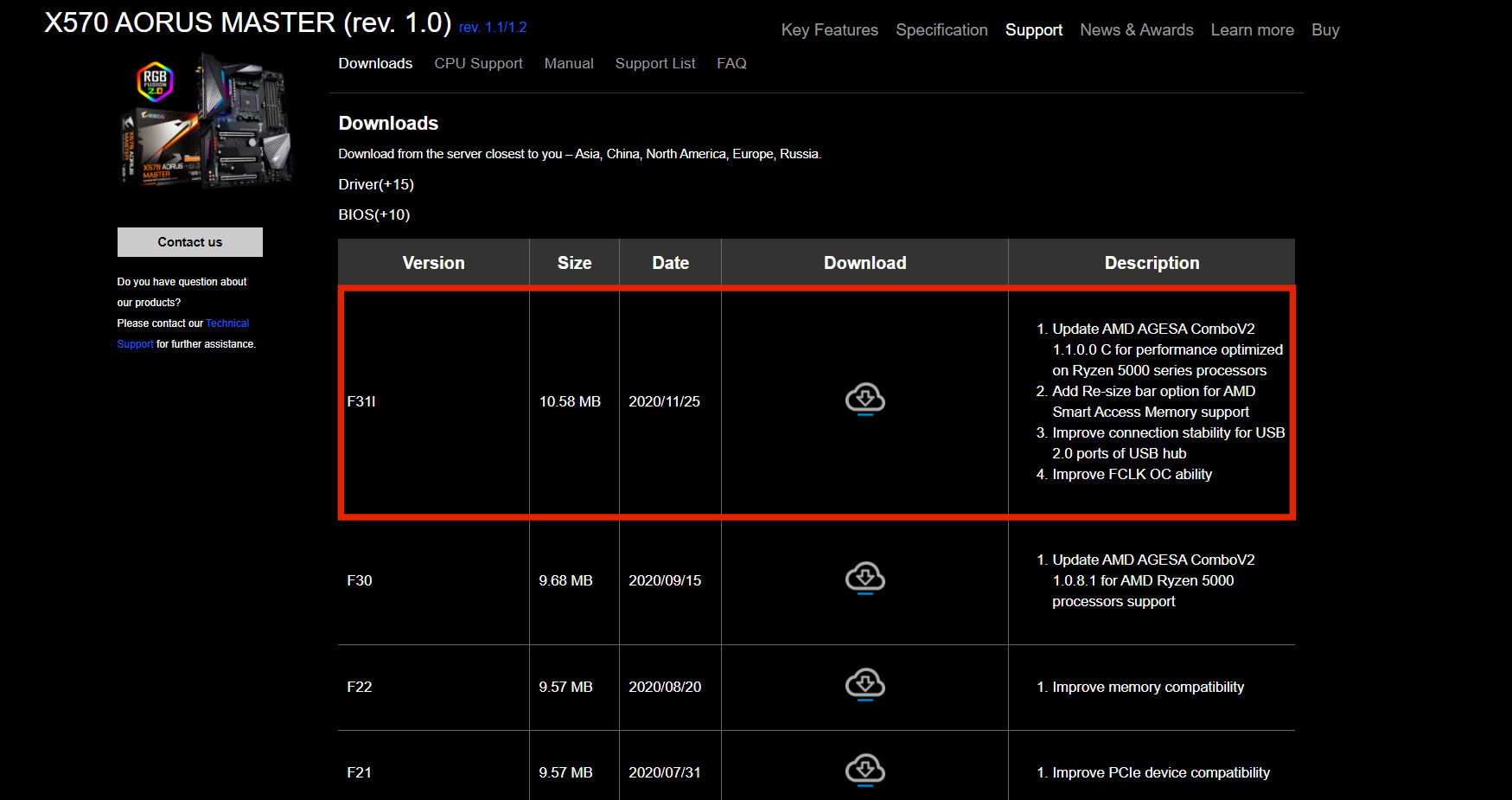This screenshot has height=800, width=1512.
Task: Download the F31l BIOS file
Action: [864, 400]
